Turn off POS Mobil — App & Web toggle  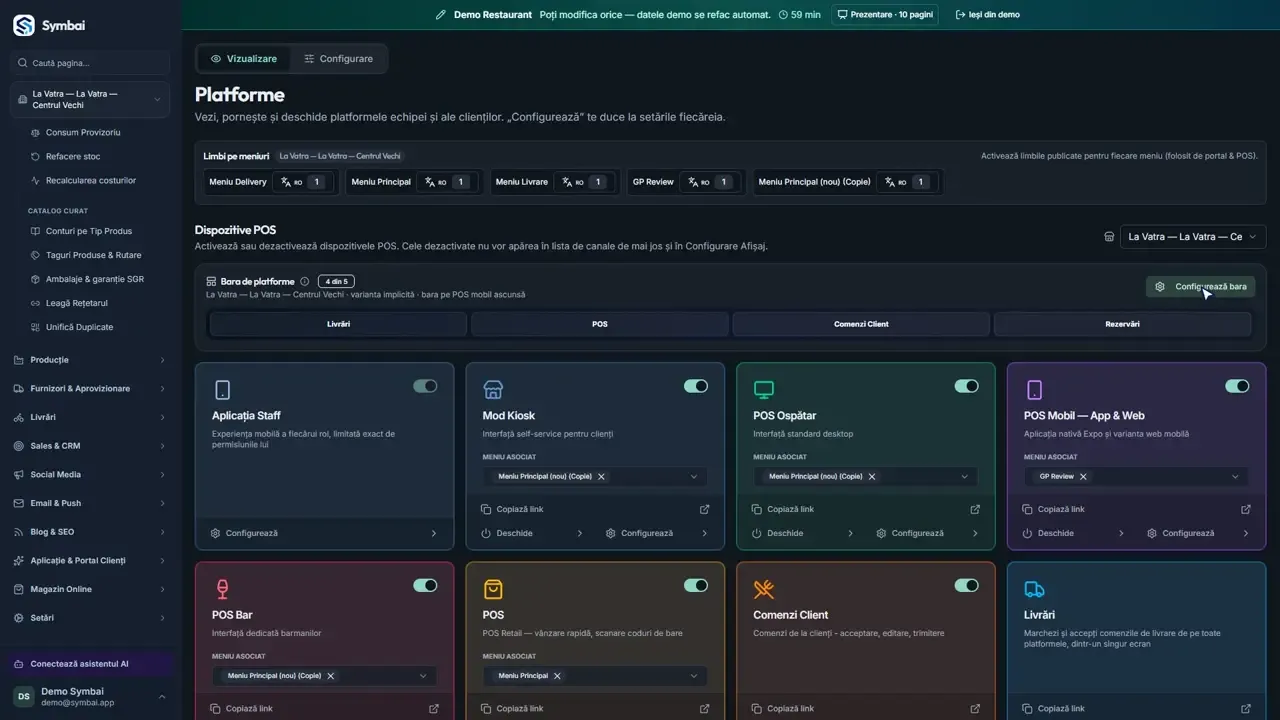1237,386
